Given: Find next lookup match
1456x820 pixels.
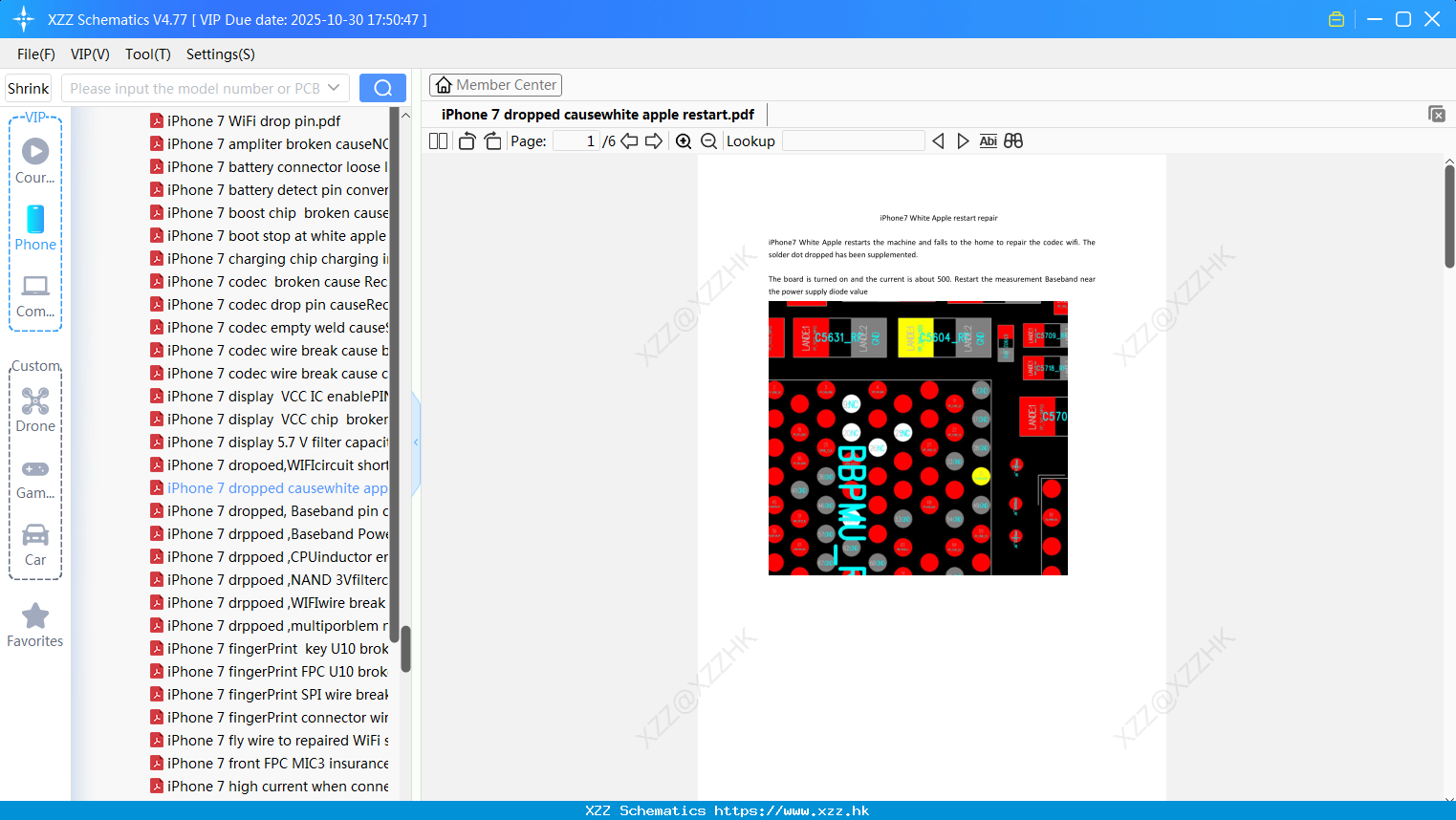Looking at the screenshot, I should click(963, 141).
